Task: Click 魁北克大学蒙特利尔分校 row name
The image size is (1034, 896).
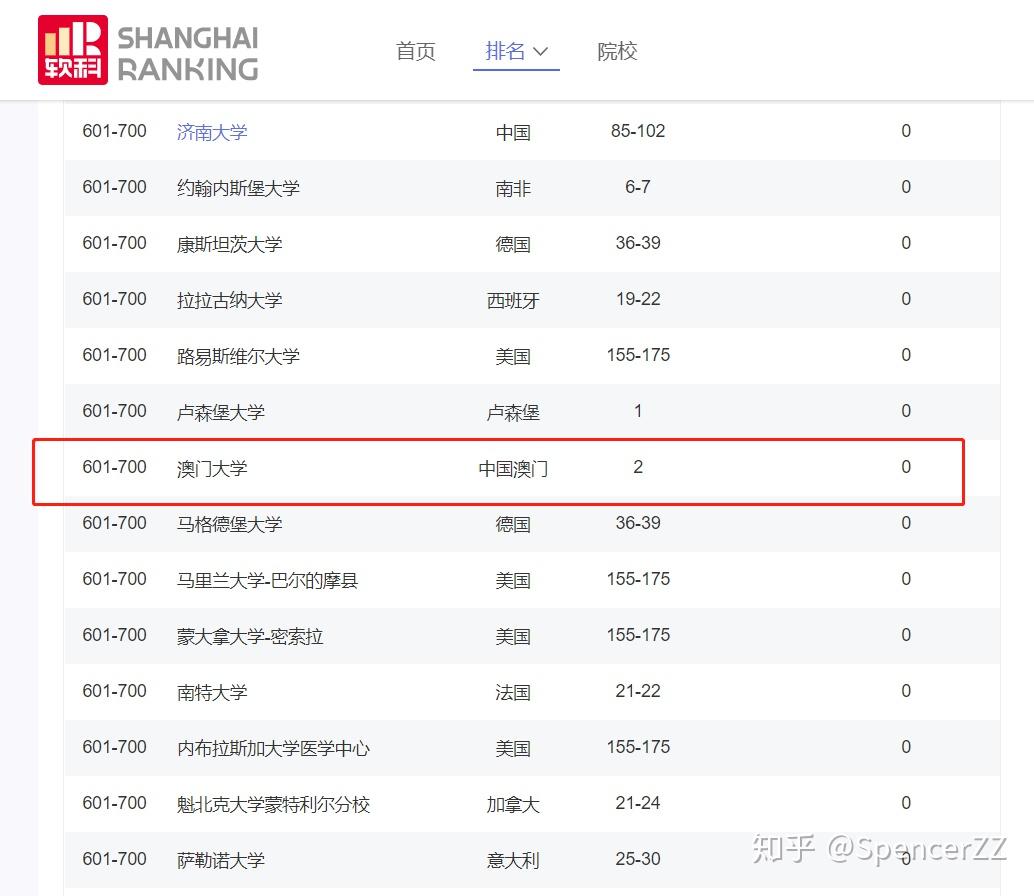Action: coord(273,804)
